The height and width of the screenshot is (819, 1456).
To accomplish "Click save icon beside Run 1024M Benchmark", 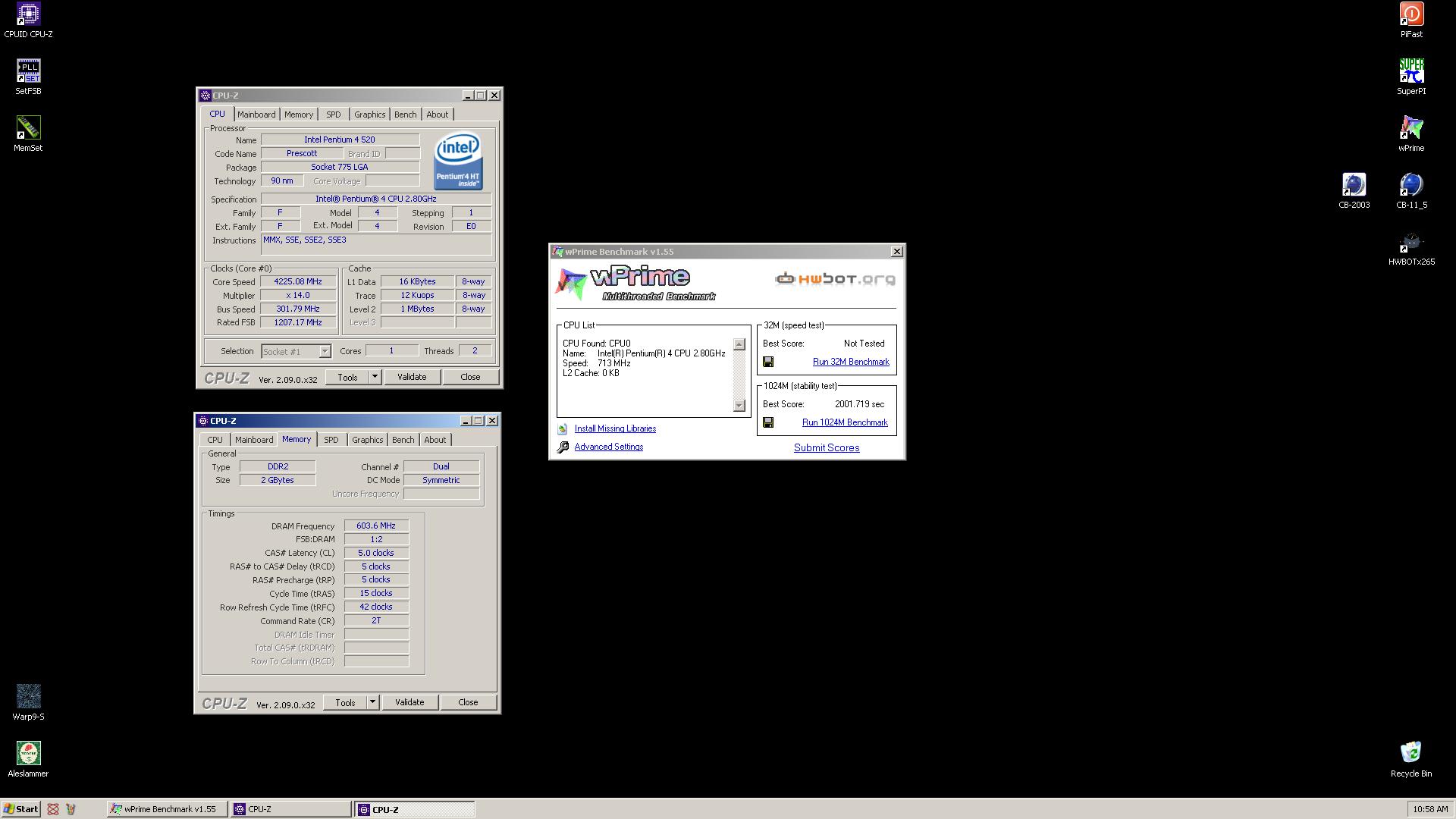I will coord(768,423).
